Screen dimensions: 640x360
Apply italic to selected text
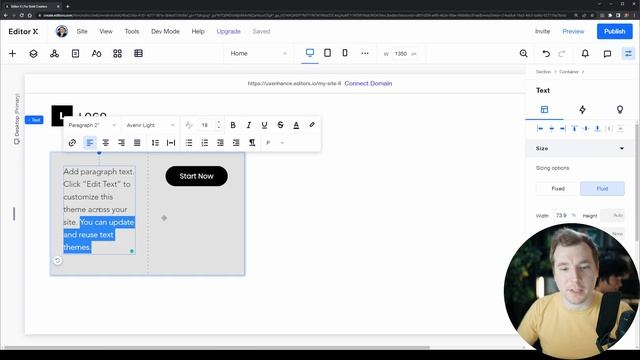[249, 125]
